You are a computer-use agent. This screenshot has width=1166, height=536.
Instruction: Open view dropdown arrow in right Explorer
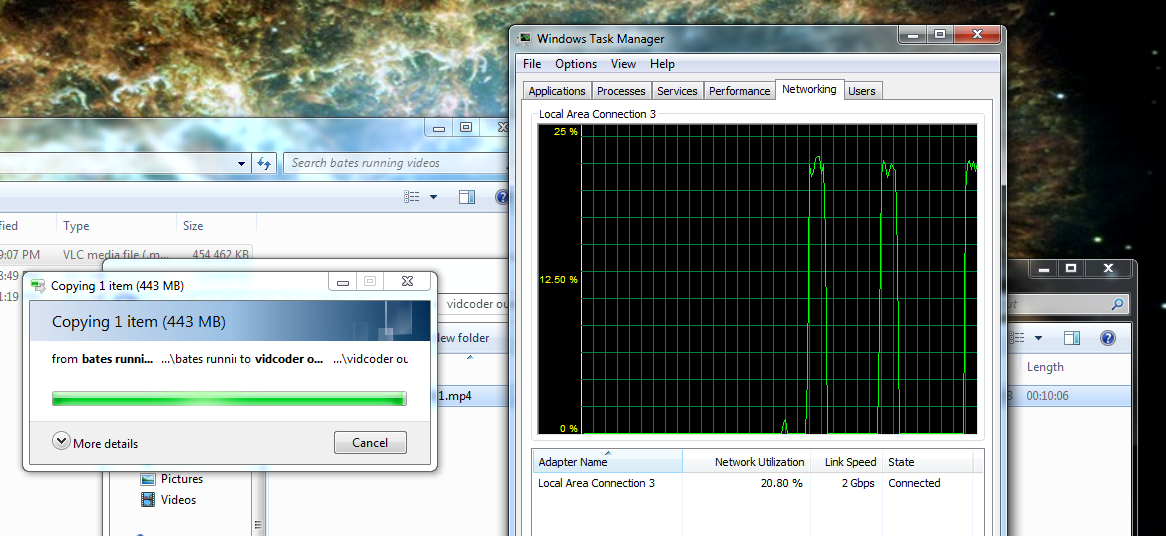click(1038, 338)
